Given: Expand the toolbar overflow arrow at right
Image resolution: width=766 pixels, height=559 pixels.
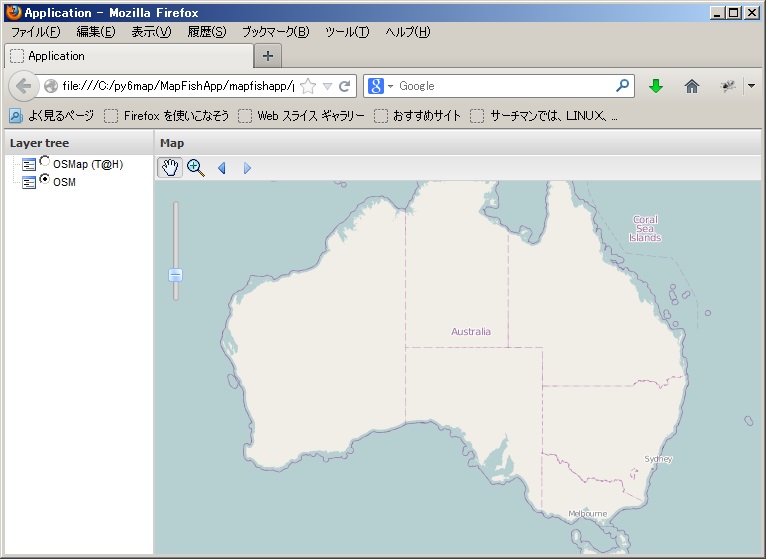Looking at the screenshot, I should (x=750, y=86).
